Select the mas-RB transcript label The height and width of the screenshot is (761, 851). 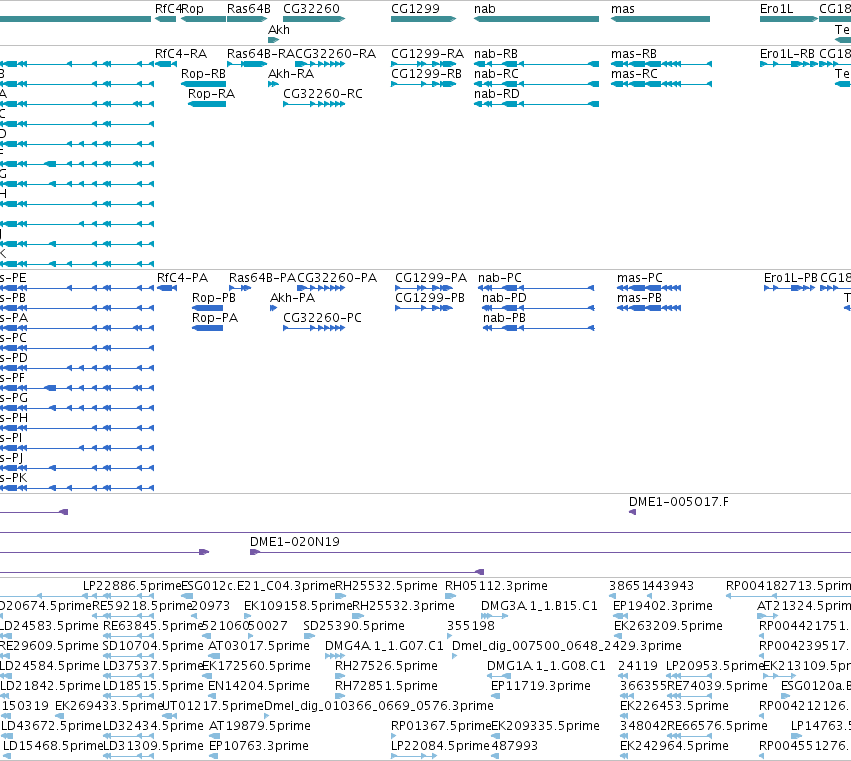[x=633, y=54]
